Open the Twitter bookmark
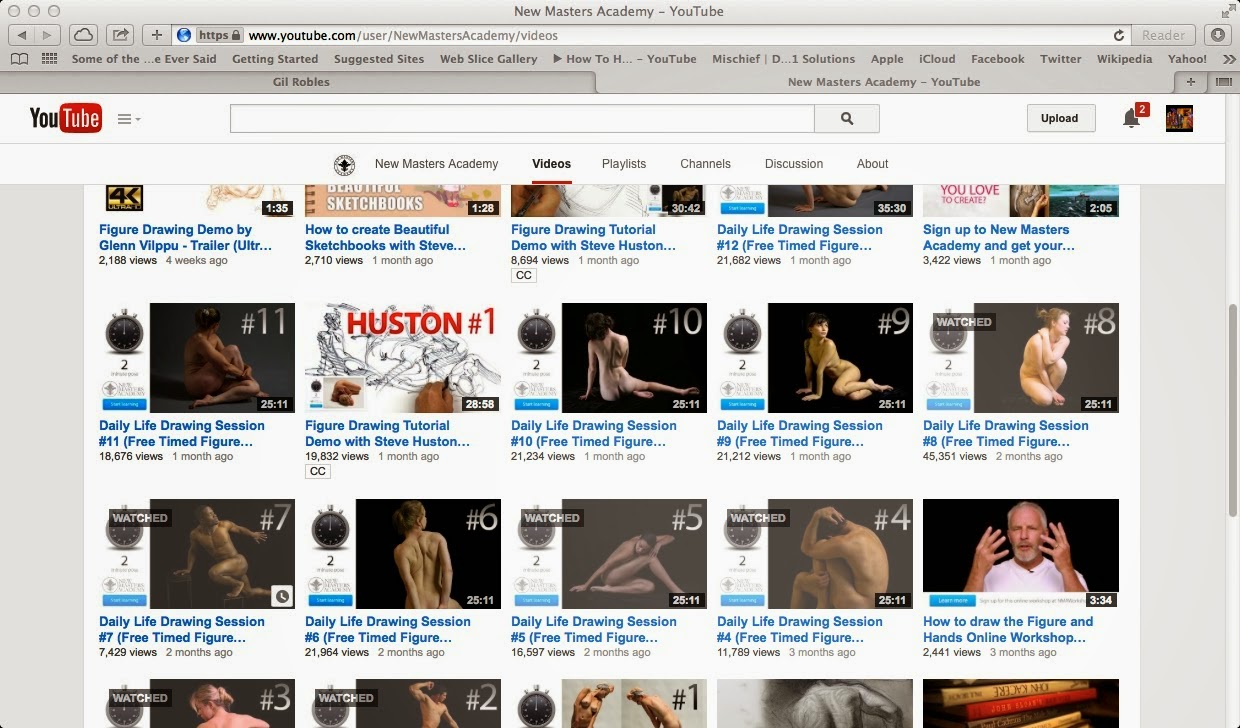This screenshot has width=1240, height=728. 1060,59
